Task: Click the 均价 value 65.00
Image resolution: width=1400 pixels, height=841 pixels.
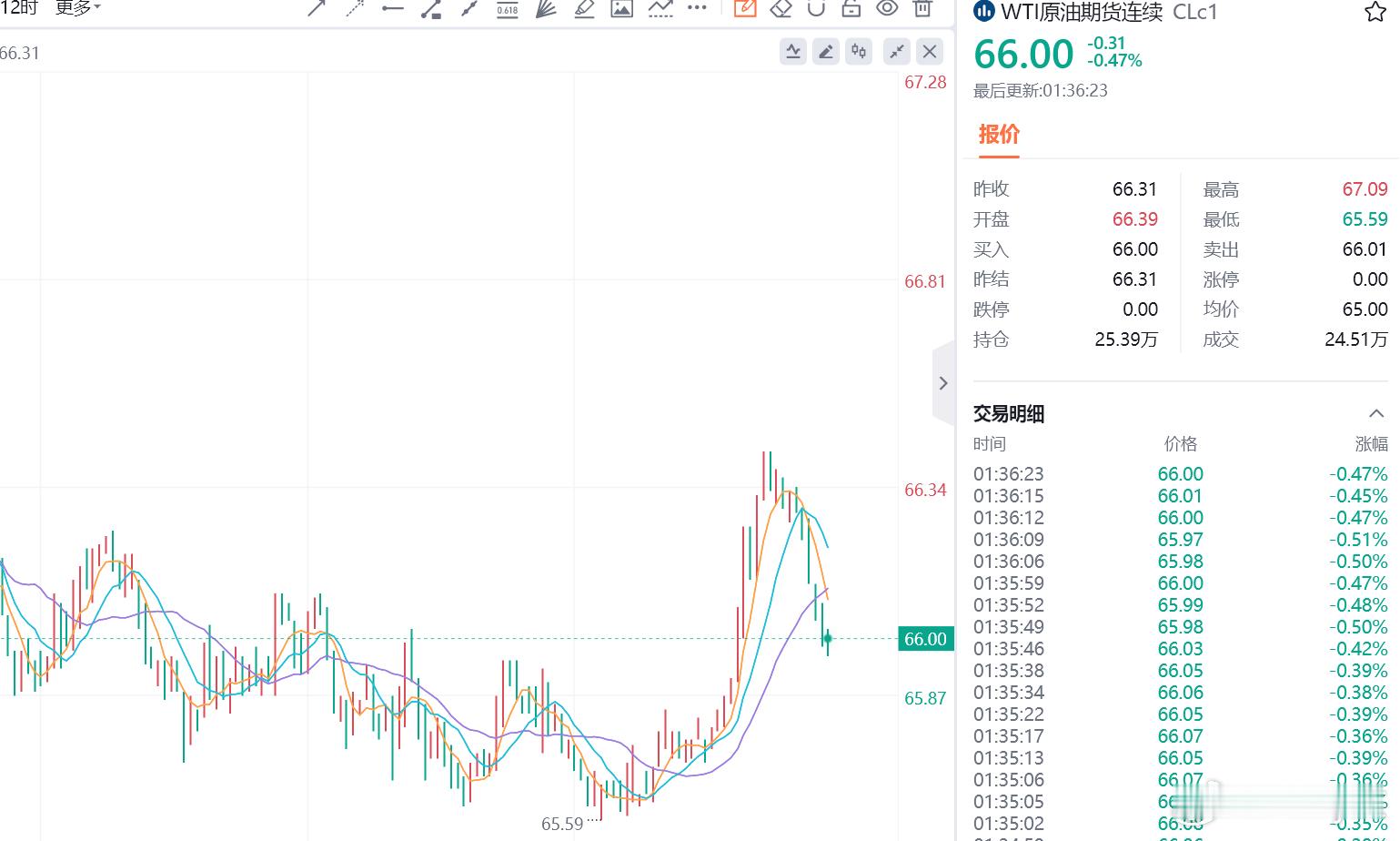Action: click(1365, 309)
